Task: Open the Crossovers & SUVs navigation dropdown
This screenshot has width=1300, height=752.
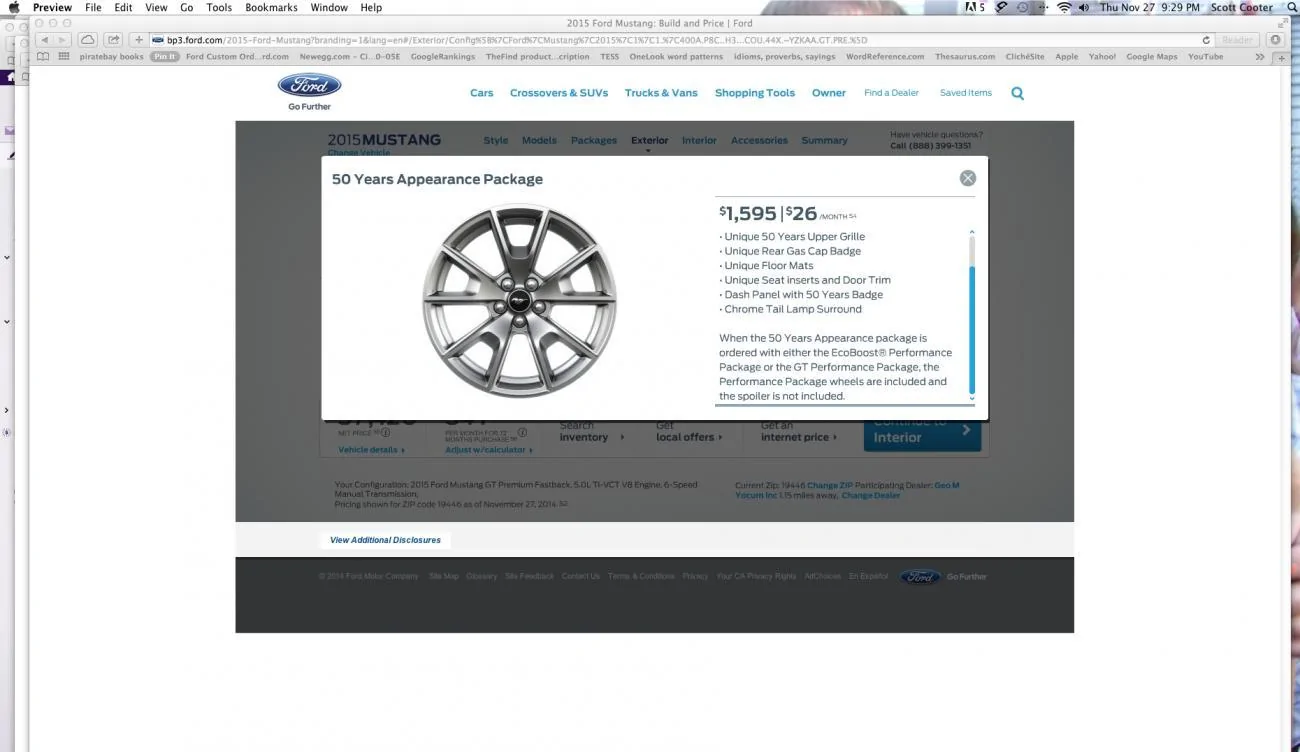Action: pyautogui.click(x=559, y=93)
